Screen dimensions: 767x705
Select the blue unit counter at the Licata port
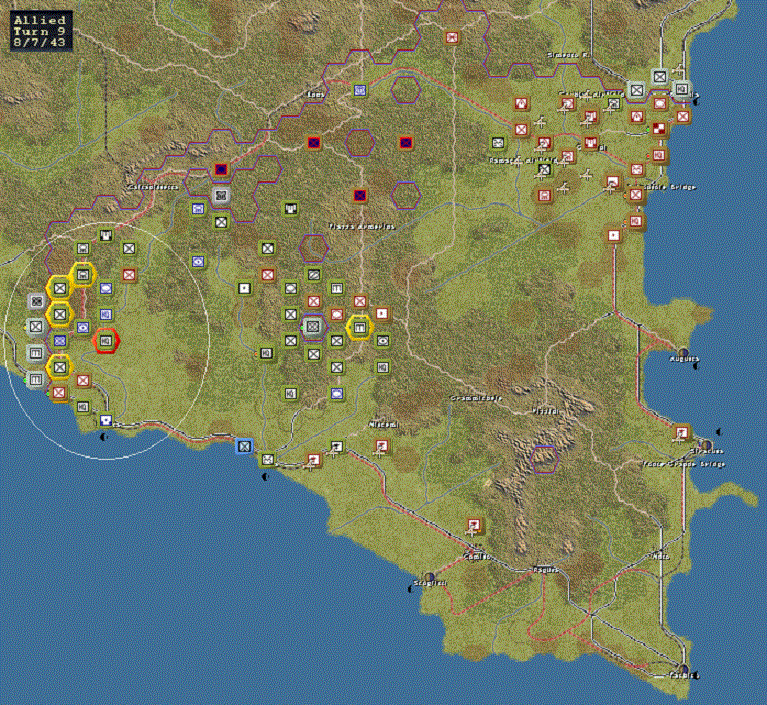[x=106, y=420]
